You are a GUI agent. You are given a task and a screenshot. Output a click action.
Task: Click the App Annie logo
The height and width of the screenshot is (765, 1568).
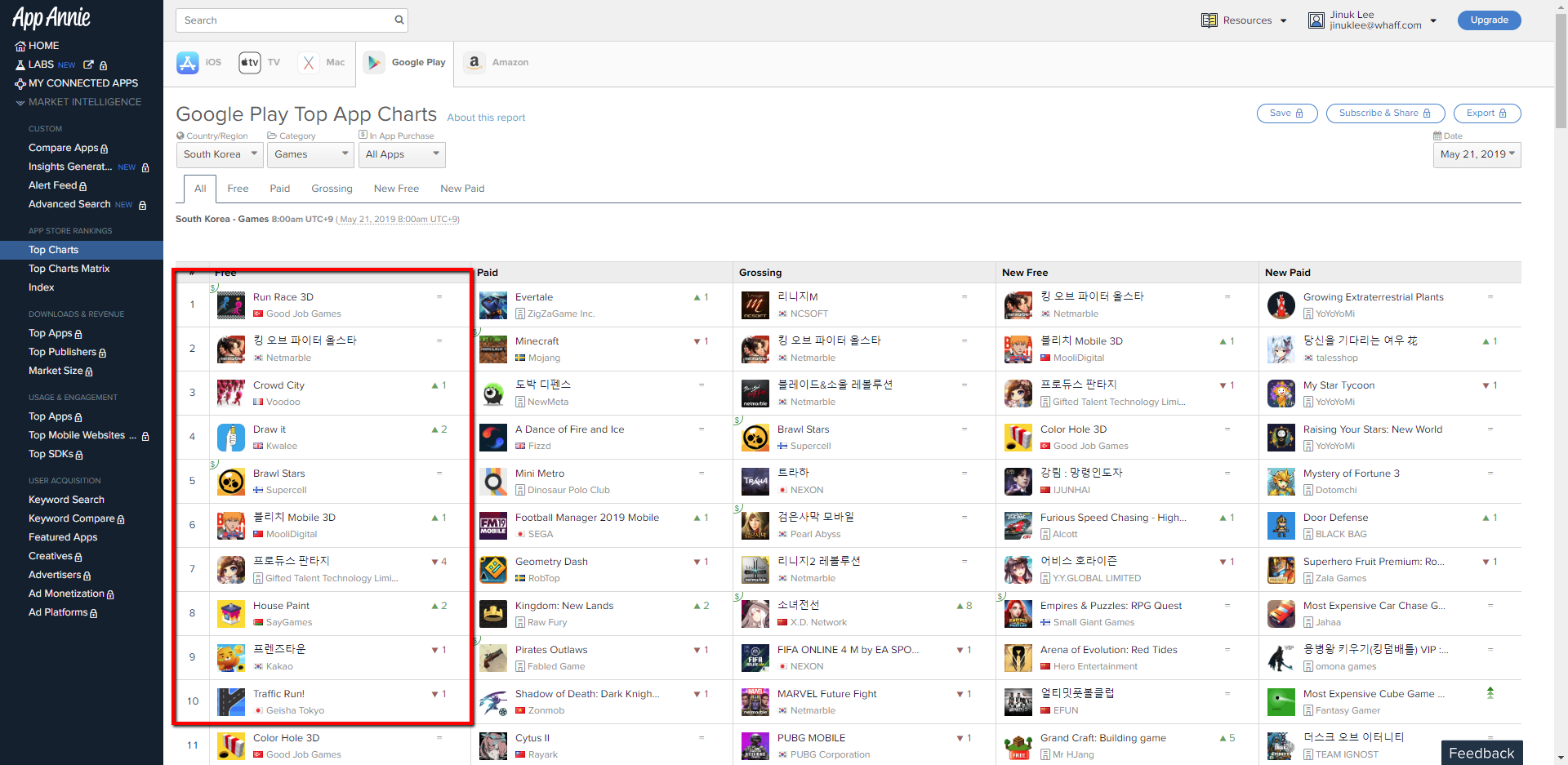(51, 18)
